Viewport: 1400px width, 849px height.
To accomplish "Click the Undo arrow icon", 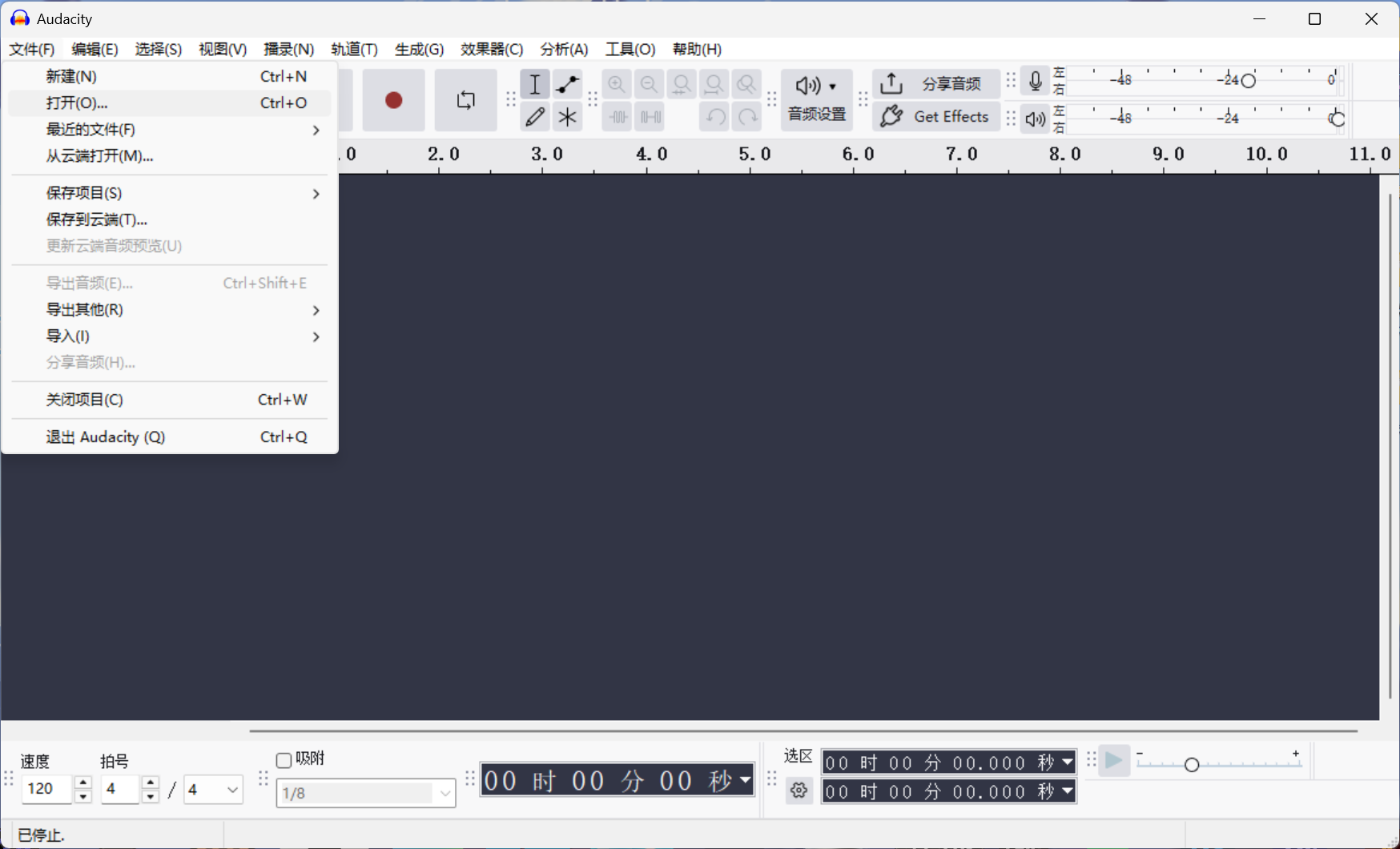I will [x=714, y=117].
